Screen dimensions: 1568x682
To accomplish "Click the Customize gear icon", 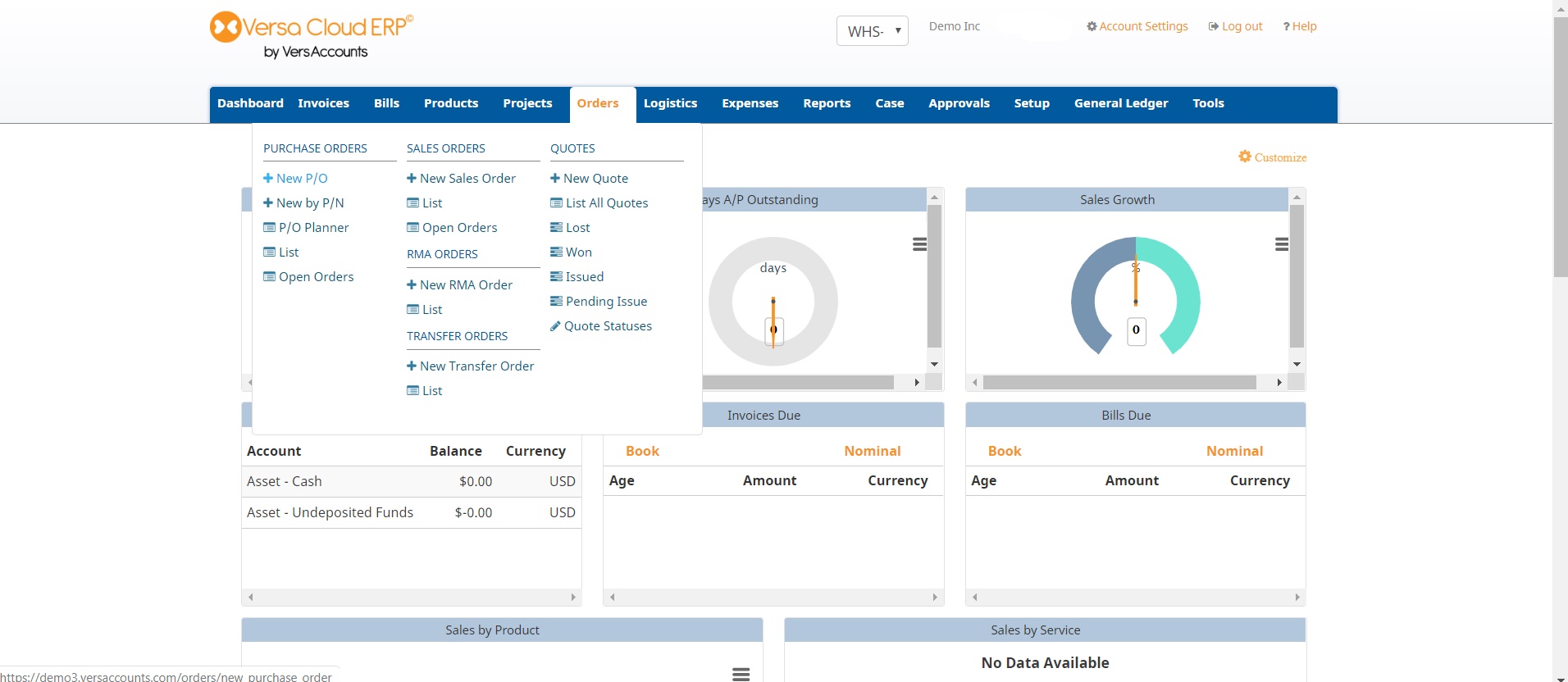I will (1244, 157).
